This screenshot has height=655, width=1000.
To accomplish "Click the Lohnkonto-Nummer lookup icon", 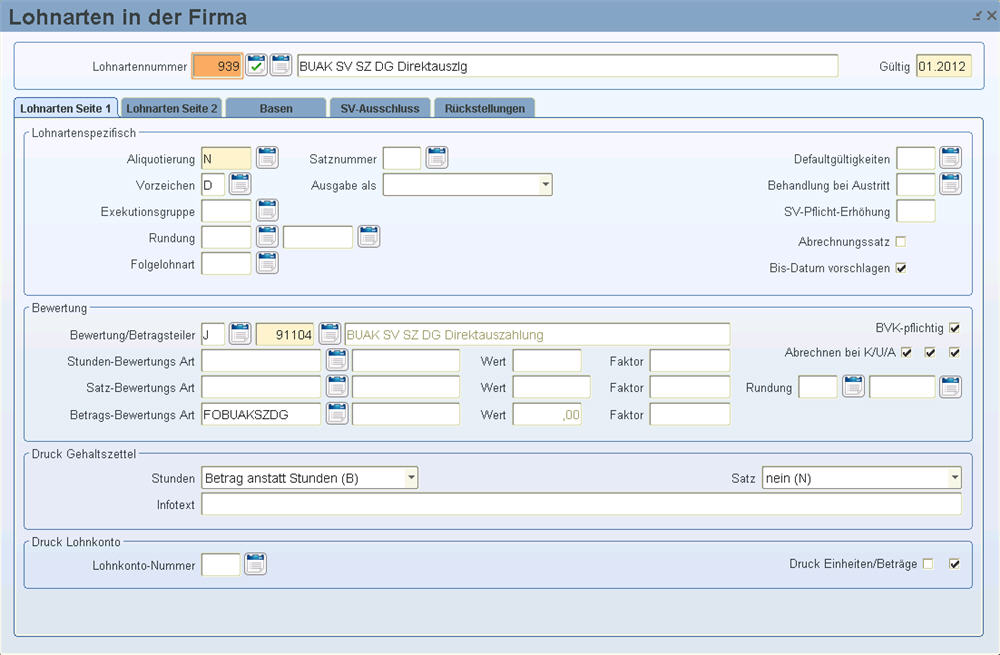I will [255, 564].
